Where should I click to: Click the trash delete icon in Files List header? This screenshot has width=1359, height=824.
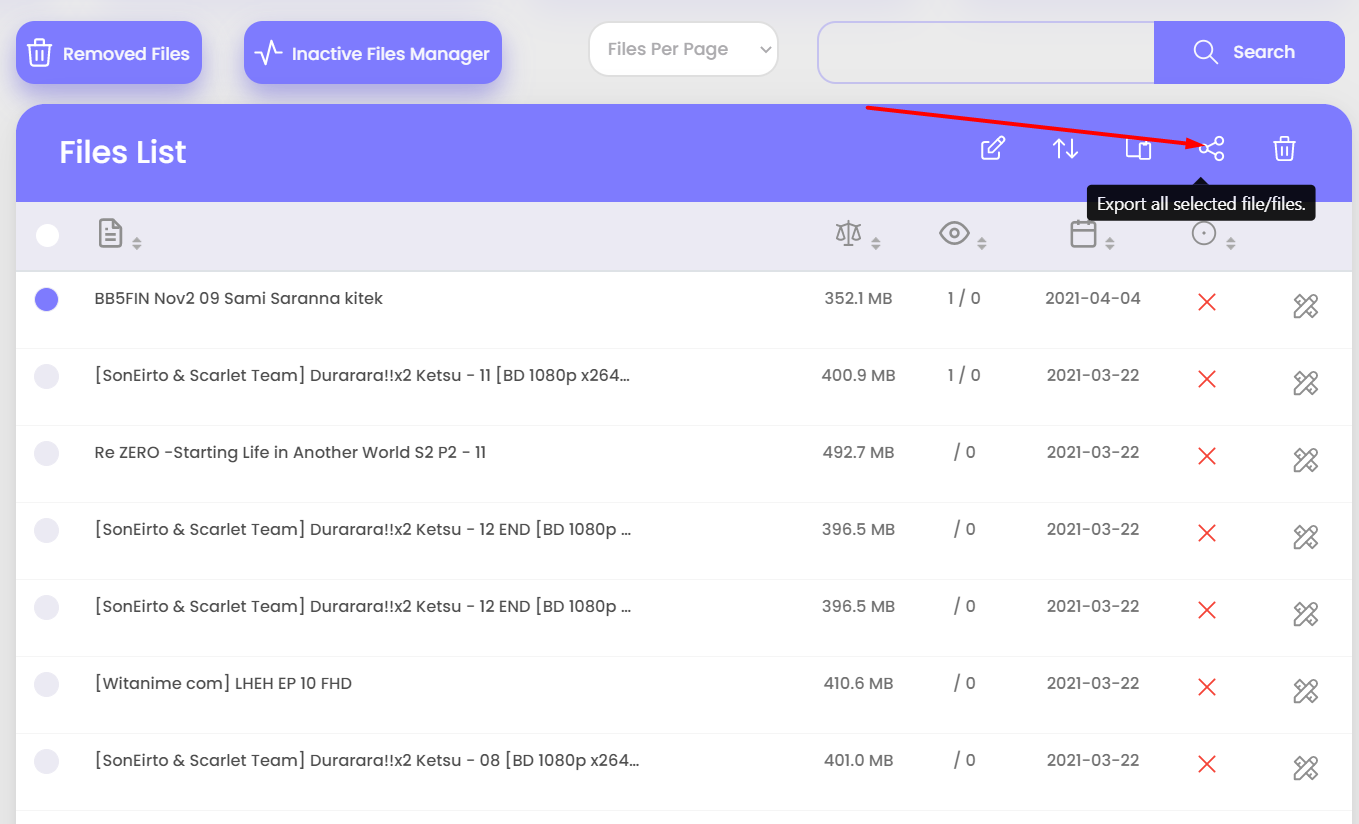pos(1284,149)
